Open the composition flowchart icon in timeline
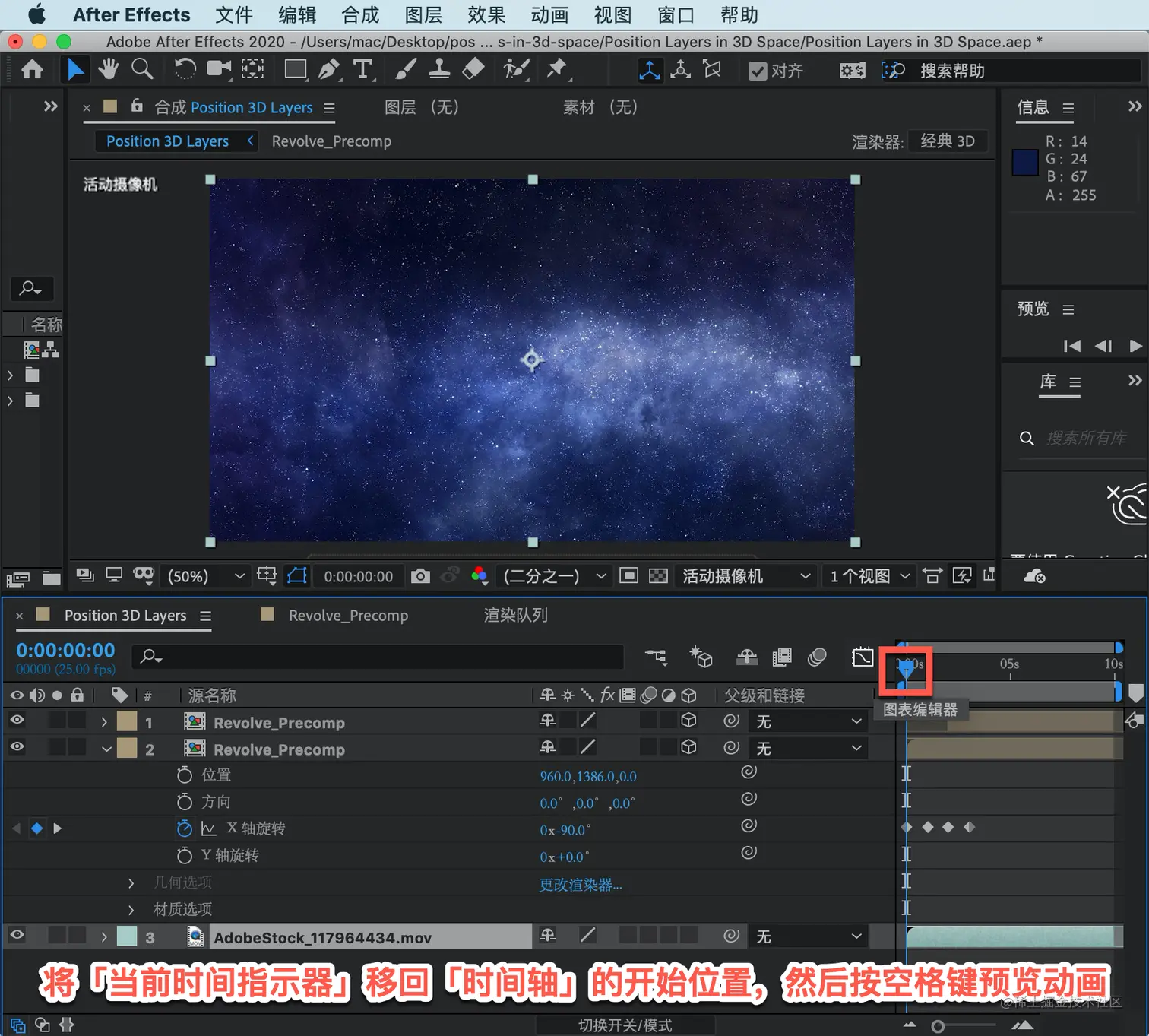 tap(657, 657)
